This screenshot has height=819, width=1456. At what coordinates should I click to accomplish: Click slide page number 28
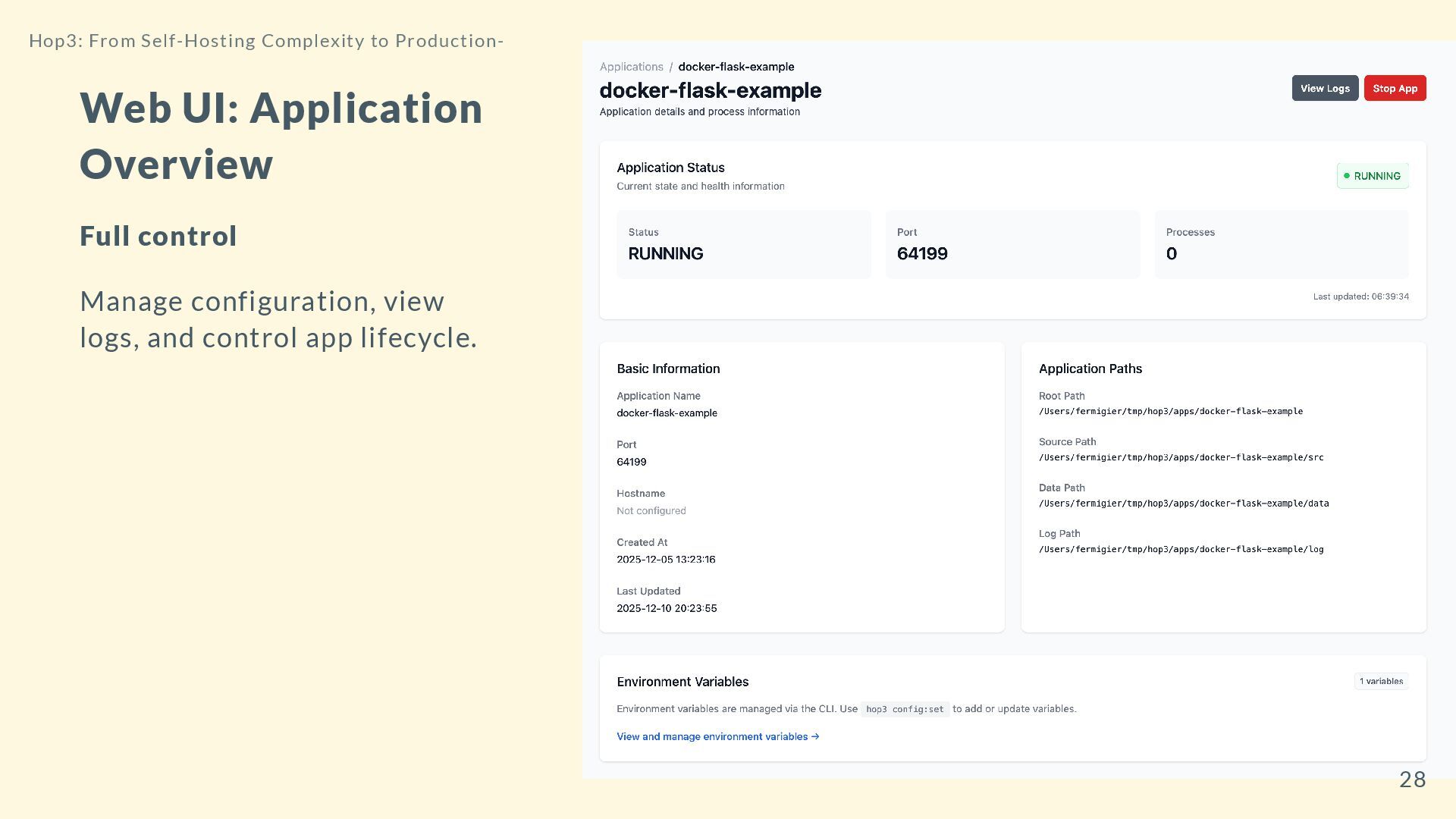[1411, 780]
